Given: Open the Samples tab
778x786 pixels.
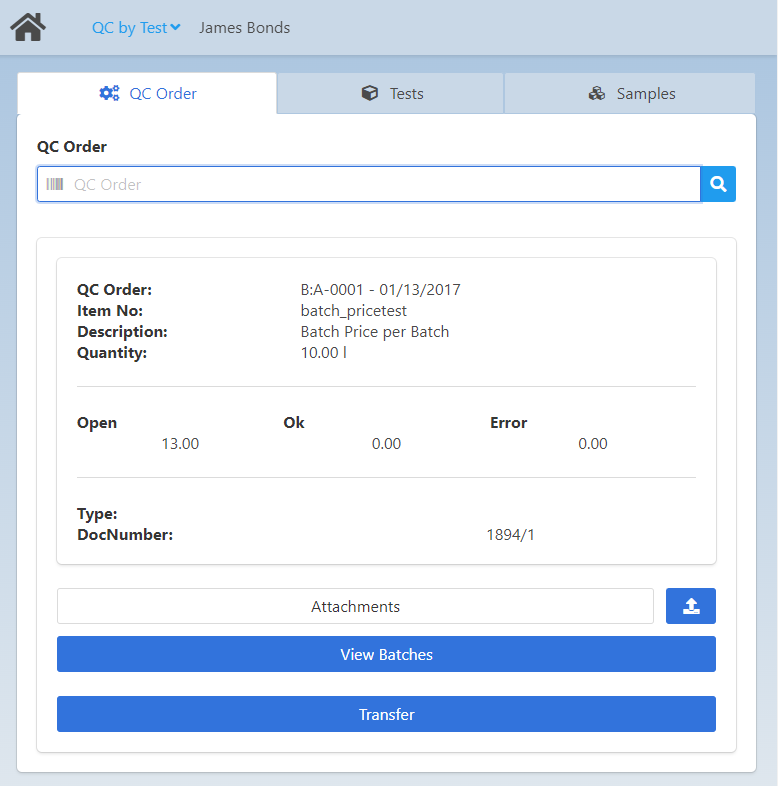Looking at the screenshot, I should [630, 94].
